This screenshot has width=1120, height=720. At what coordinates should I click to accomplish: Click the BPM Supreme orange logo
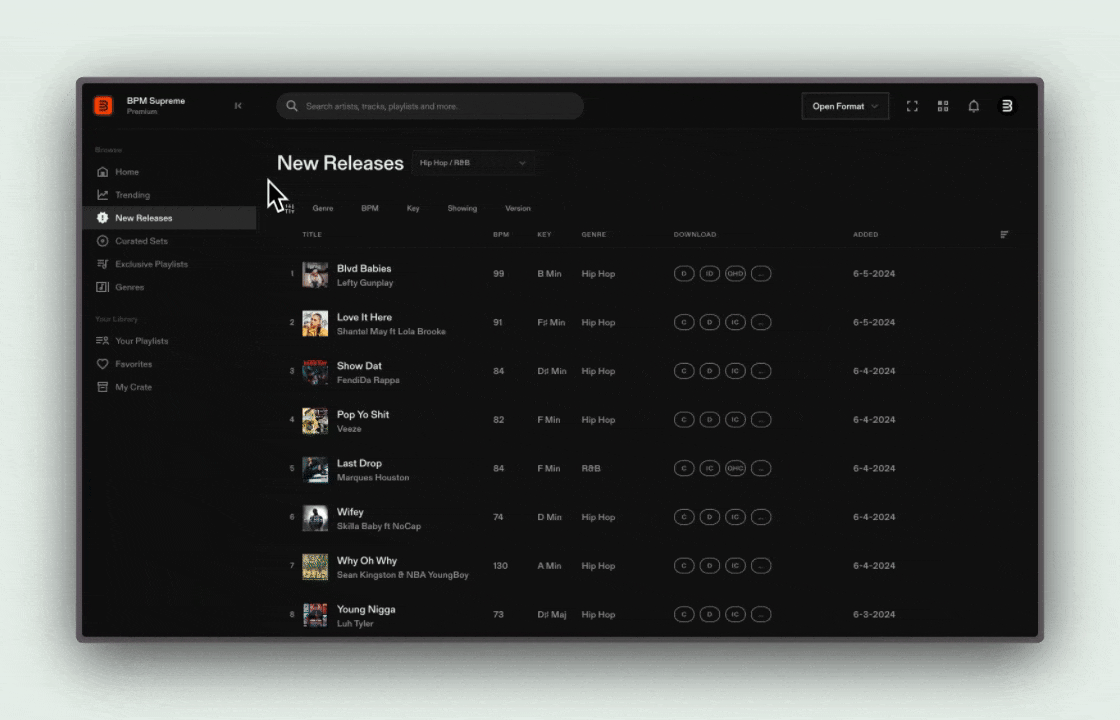[x=103, y=106]
